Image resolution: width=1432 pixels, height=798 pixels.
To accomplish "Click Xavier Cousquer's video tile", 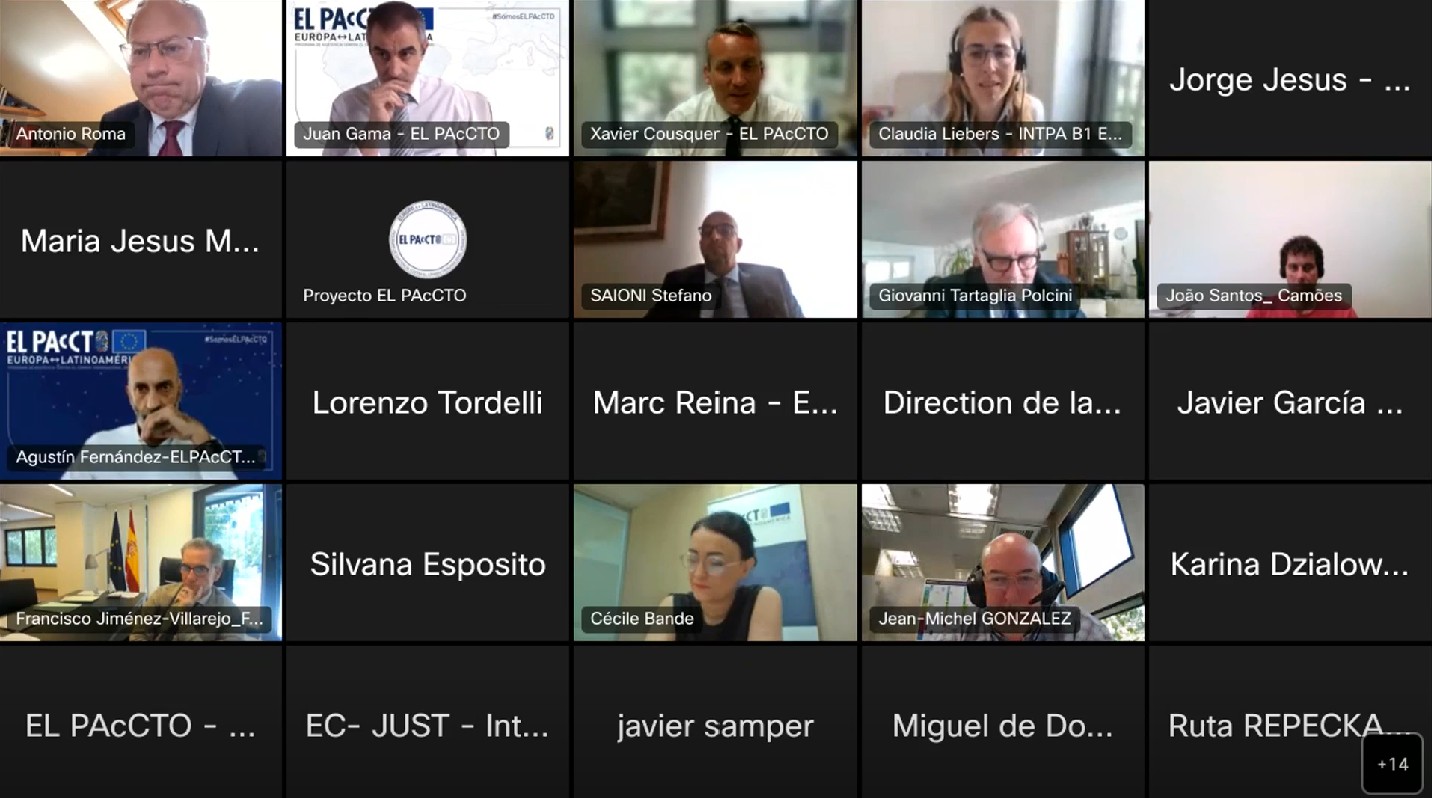I will point(715,78).
